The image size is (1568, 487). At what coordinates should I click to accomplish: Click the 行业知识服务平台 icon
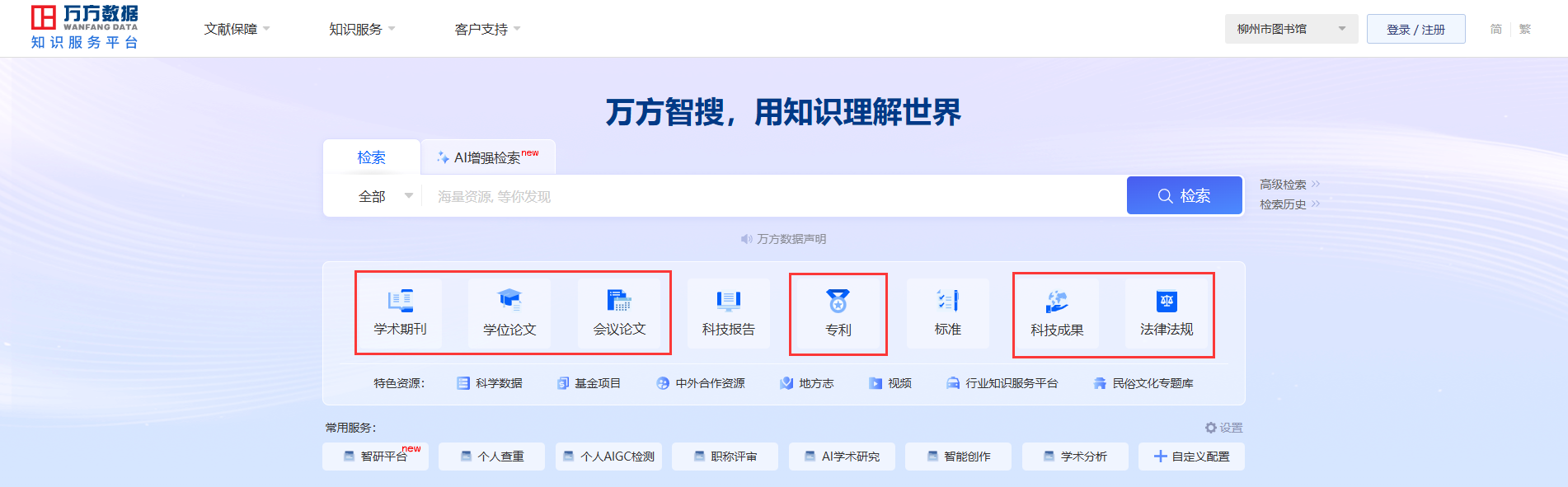(953, 383)
